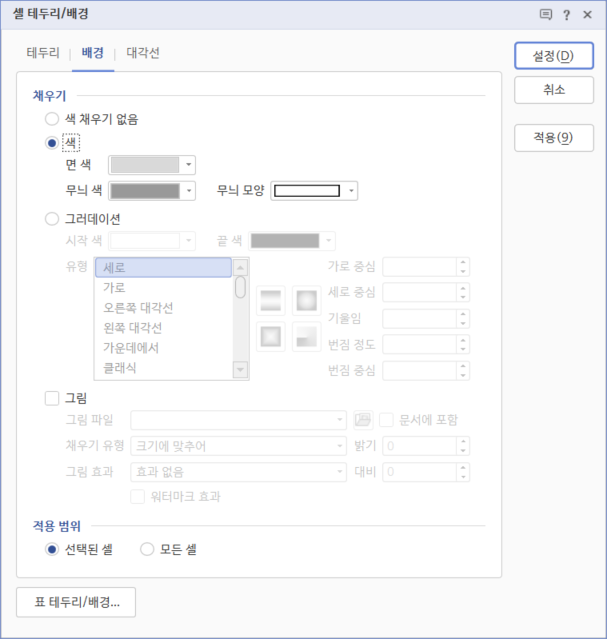Open the 무늬 모양 dropdown arrow
This screenshot has height=639, width=607.
pyautogui.click(x=351, y=191)
